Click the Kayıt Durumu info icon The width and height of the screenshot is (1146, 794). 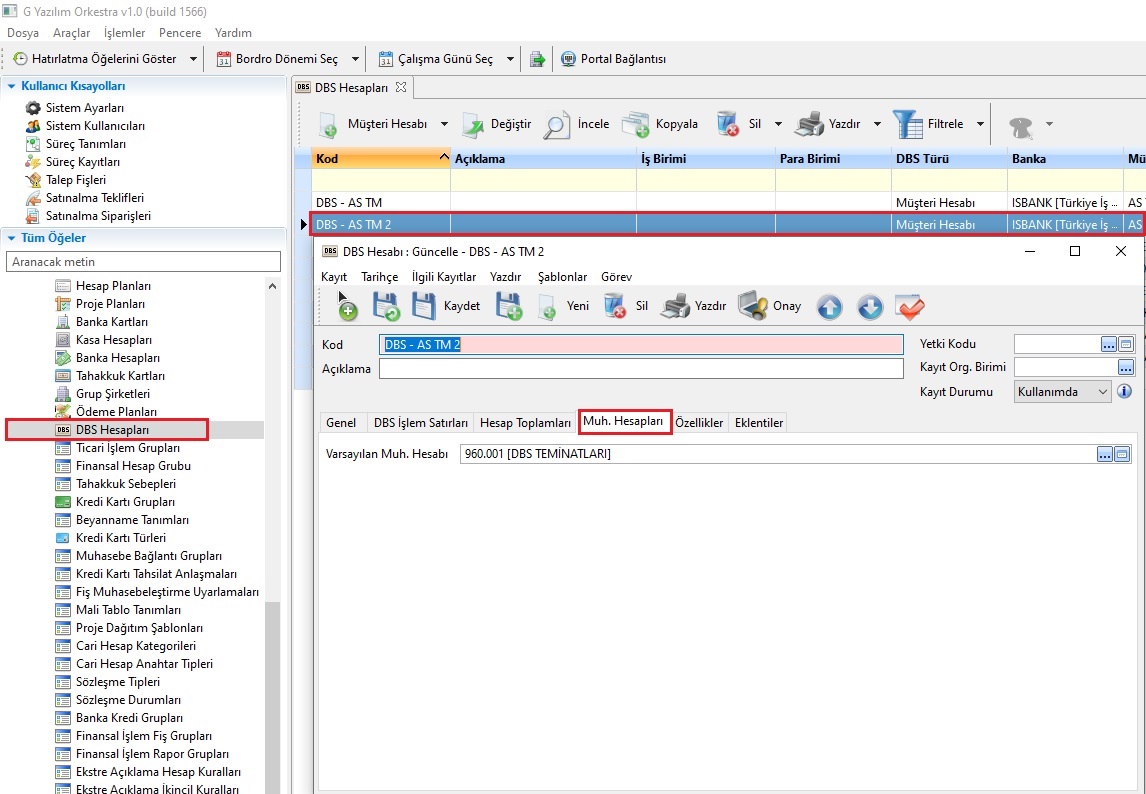(x=1124, y=392)
